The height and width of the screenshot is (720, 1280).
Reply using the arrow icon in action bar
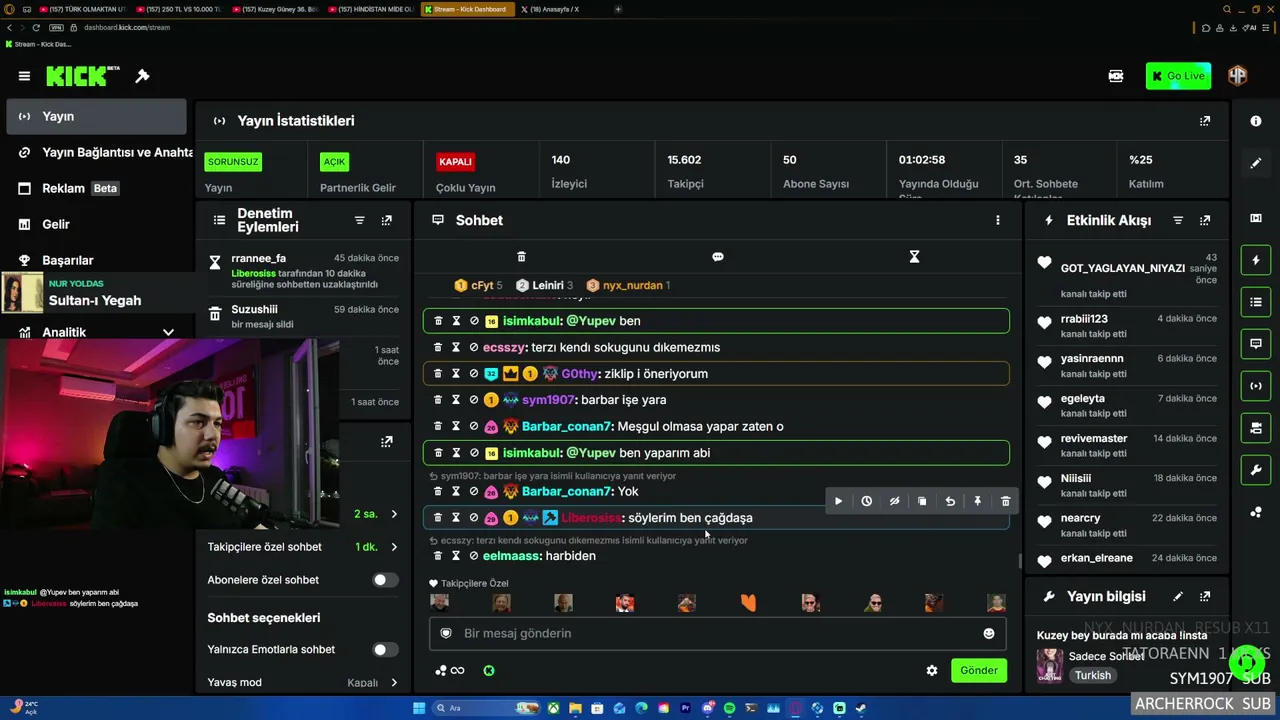tap(950, 501)
